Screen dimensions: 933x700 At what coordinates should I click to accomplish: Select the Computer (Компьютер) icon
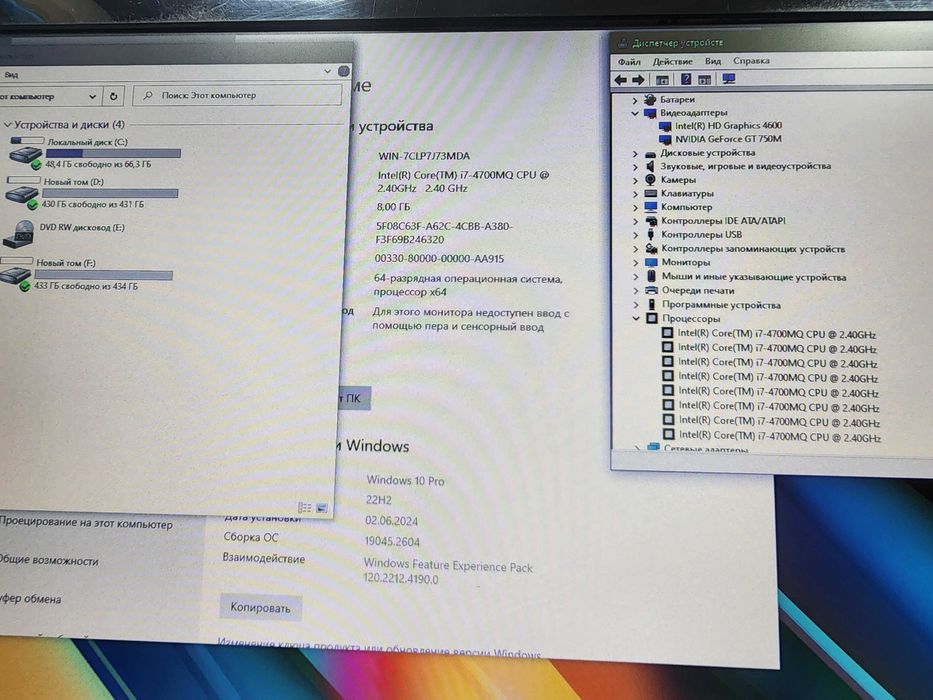coord(651,207)
